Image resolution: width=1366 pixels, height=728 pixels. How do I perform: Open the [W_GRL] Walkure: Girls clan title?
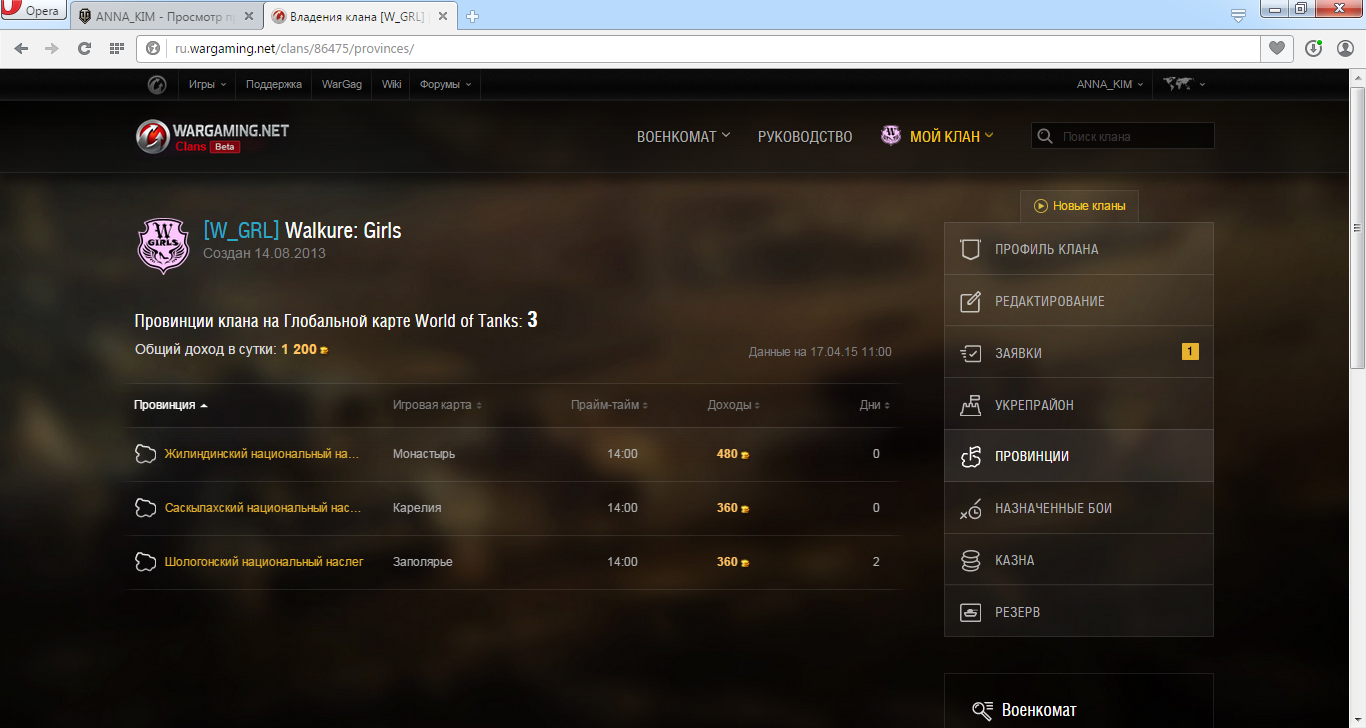click(x=302, y=231)
